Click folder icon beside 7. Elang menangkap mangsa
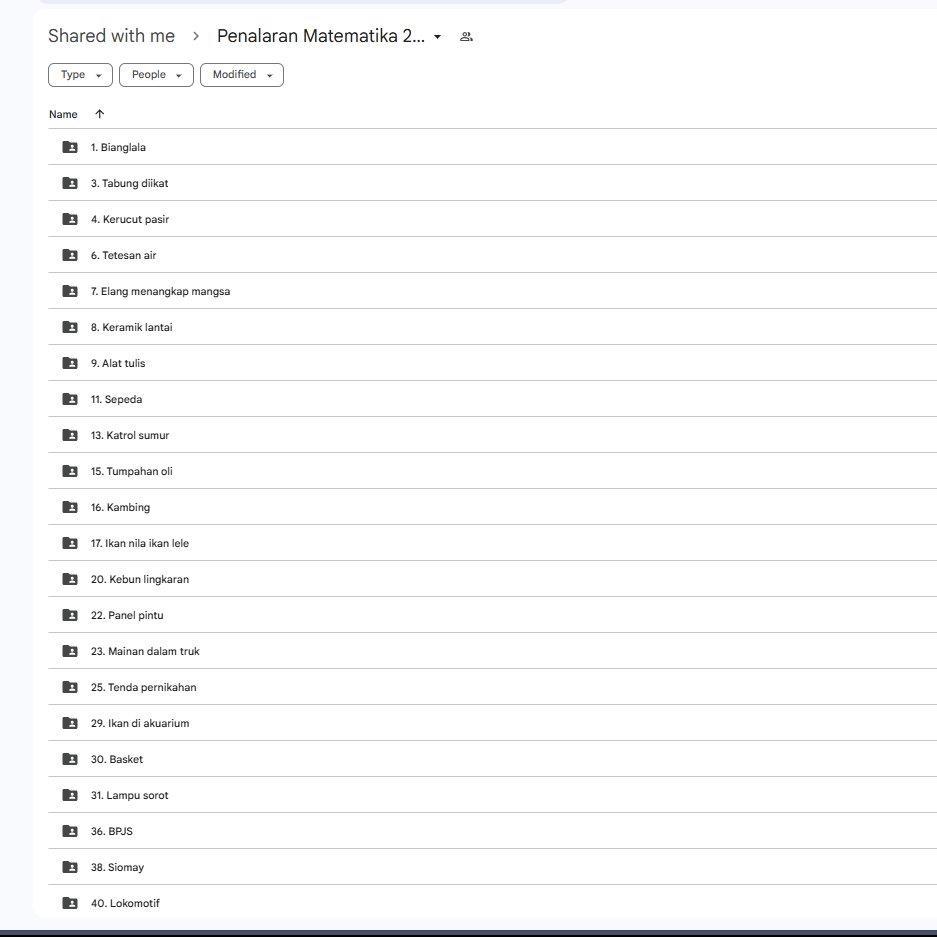Viewport: 937px width, 937px height. coord(70,291)
